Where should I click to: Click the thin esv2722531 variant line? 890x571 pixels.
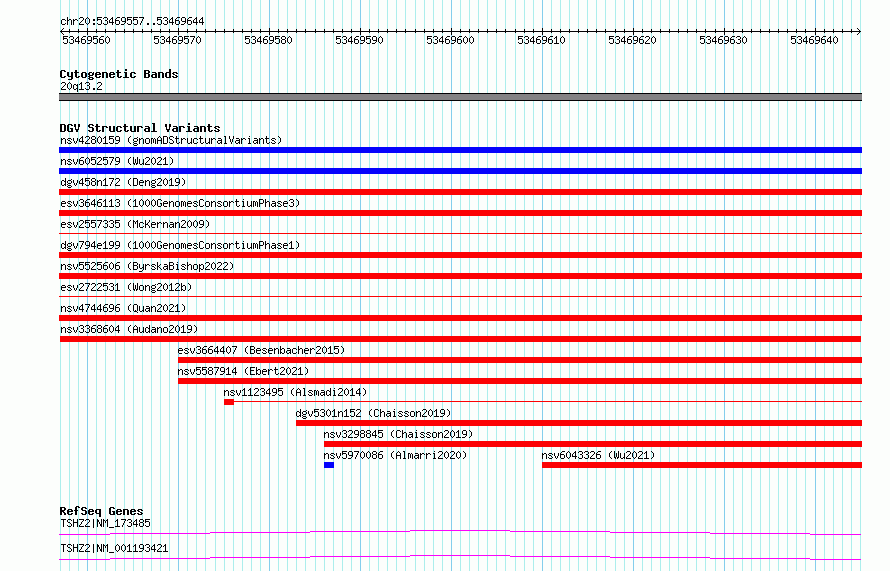[460, 296]
